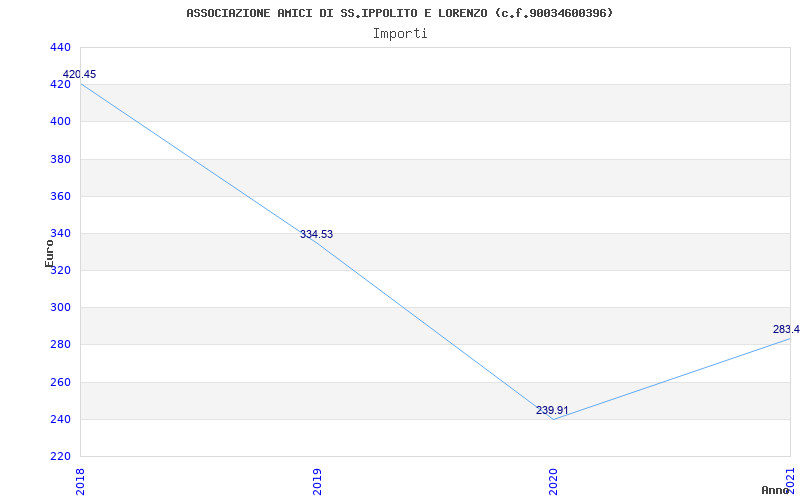The width and height of the screenshot is (800, 500).
Task: Click the chart title ASSOCIAZIONE AMICI DI SS.IPPOLITO E LORENZO
Action: [x=399, y=13]
